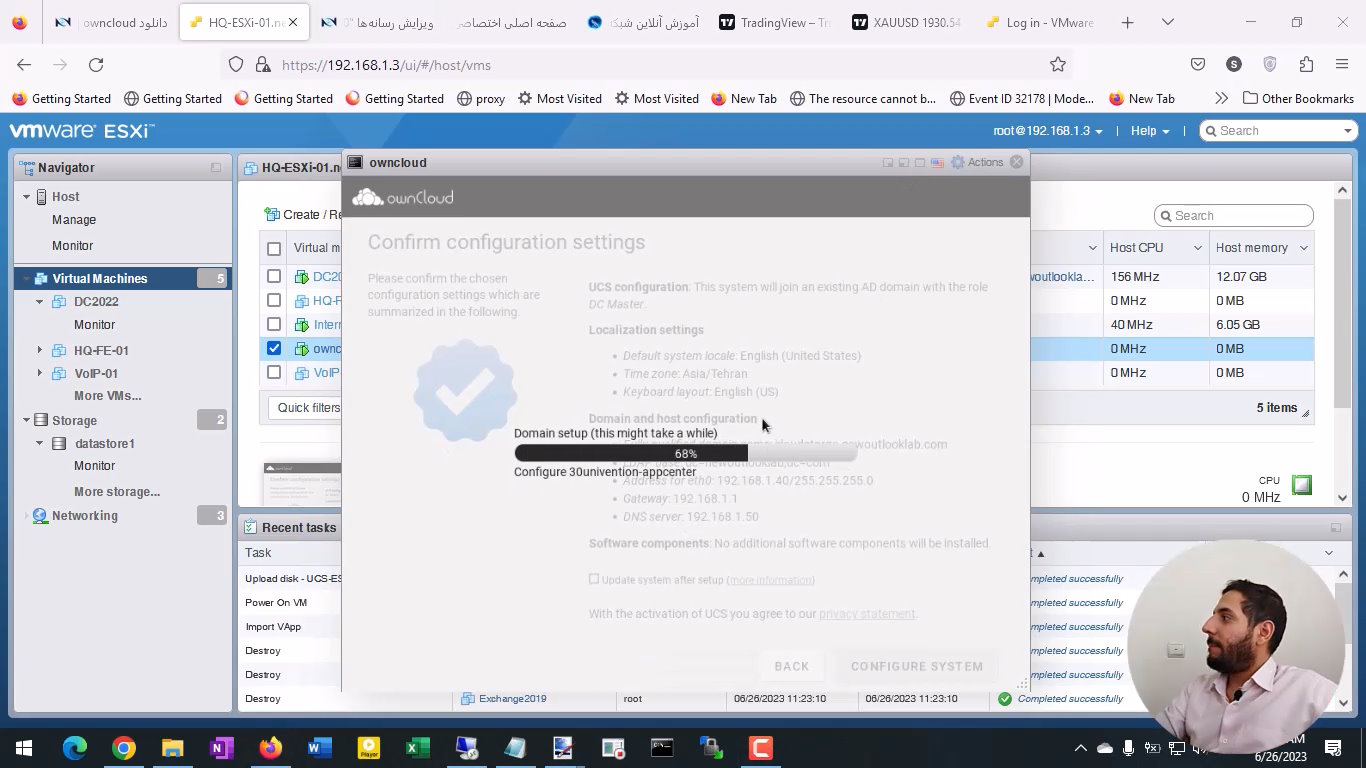Open the Windows Start menu

pos(24,748)
